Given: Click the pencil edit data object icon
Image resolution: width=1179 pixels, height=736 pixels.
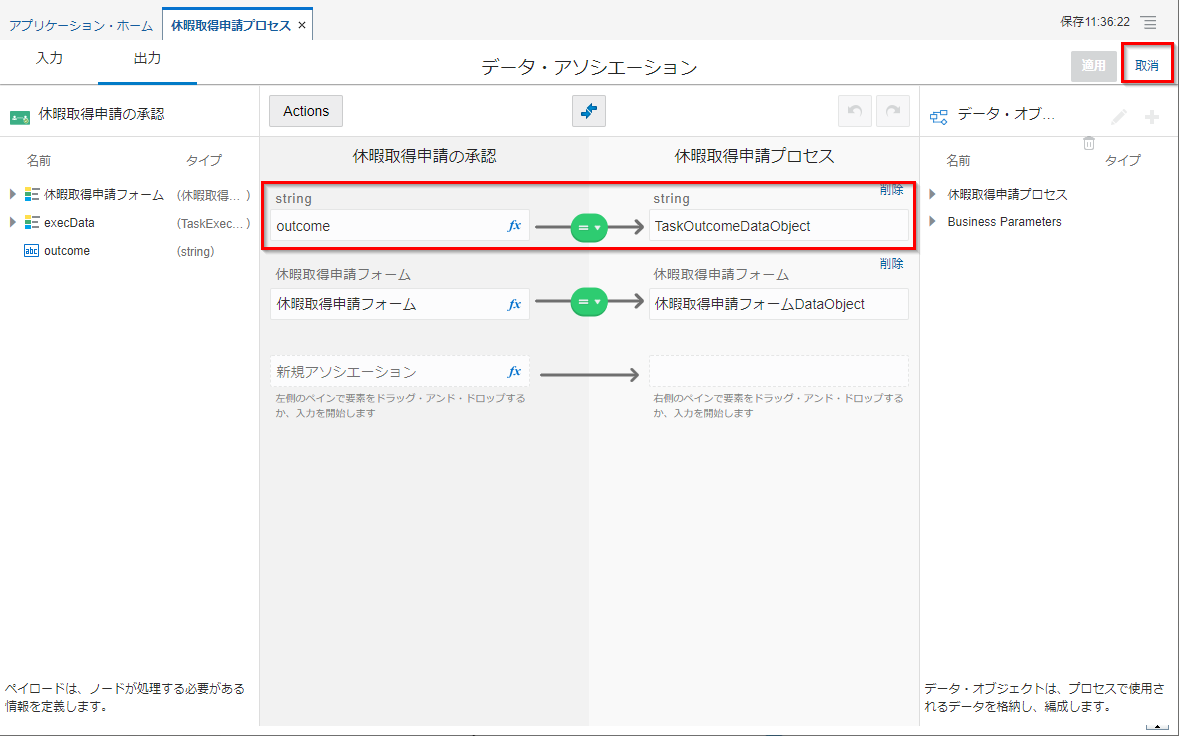Looking at the screenshot, I should coord(1119,117).
